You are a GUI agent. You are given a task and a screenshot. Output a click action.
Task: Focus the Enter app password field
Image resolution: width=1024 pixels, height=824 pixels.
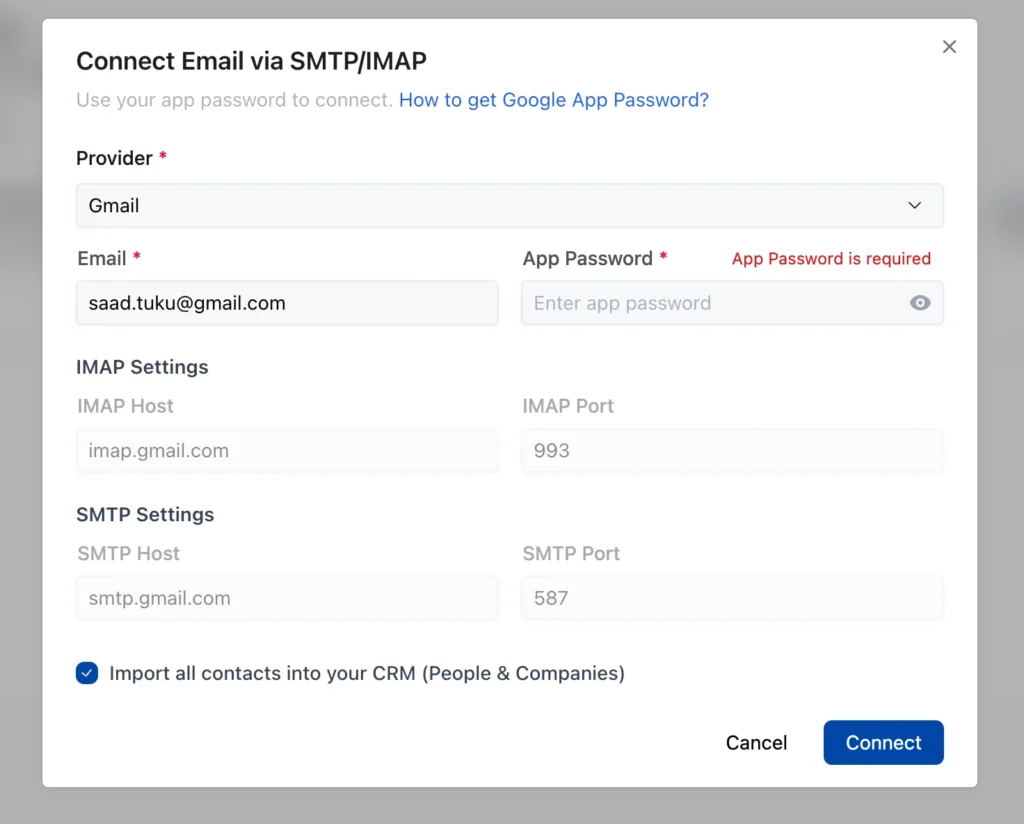(732, 303)
